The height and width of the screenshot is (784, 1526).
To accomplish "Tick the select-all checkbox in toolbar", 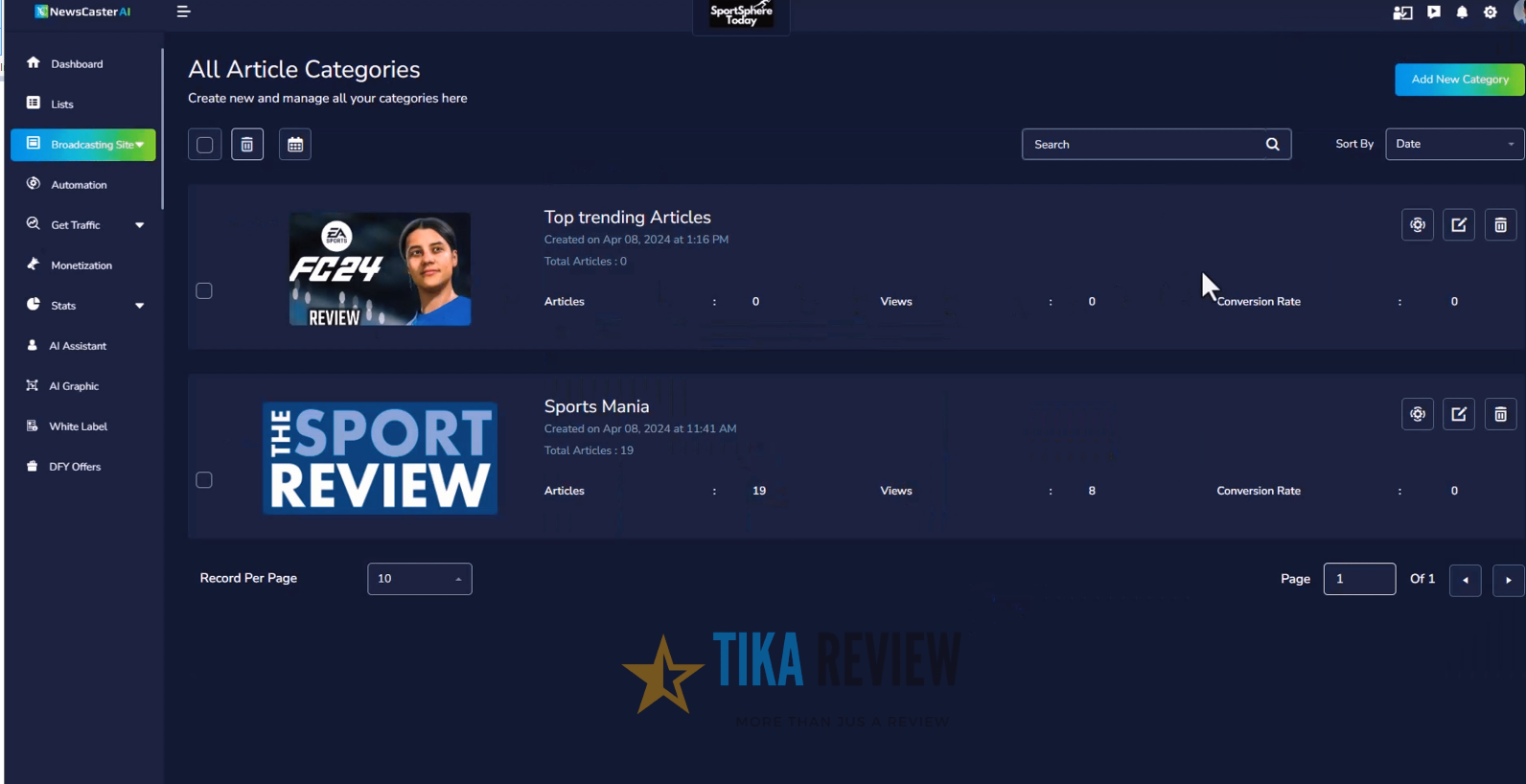I will (x=204, y=145).
